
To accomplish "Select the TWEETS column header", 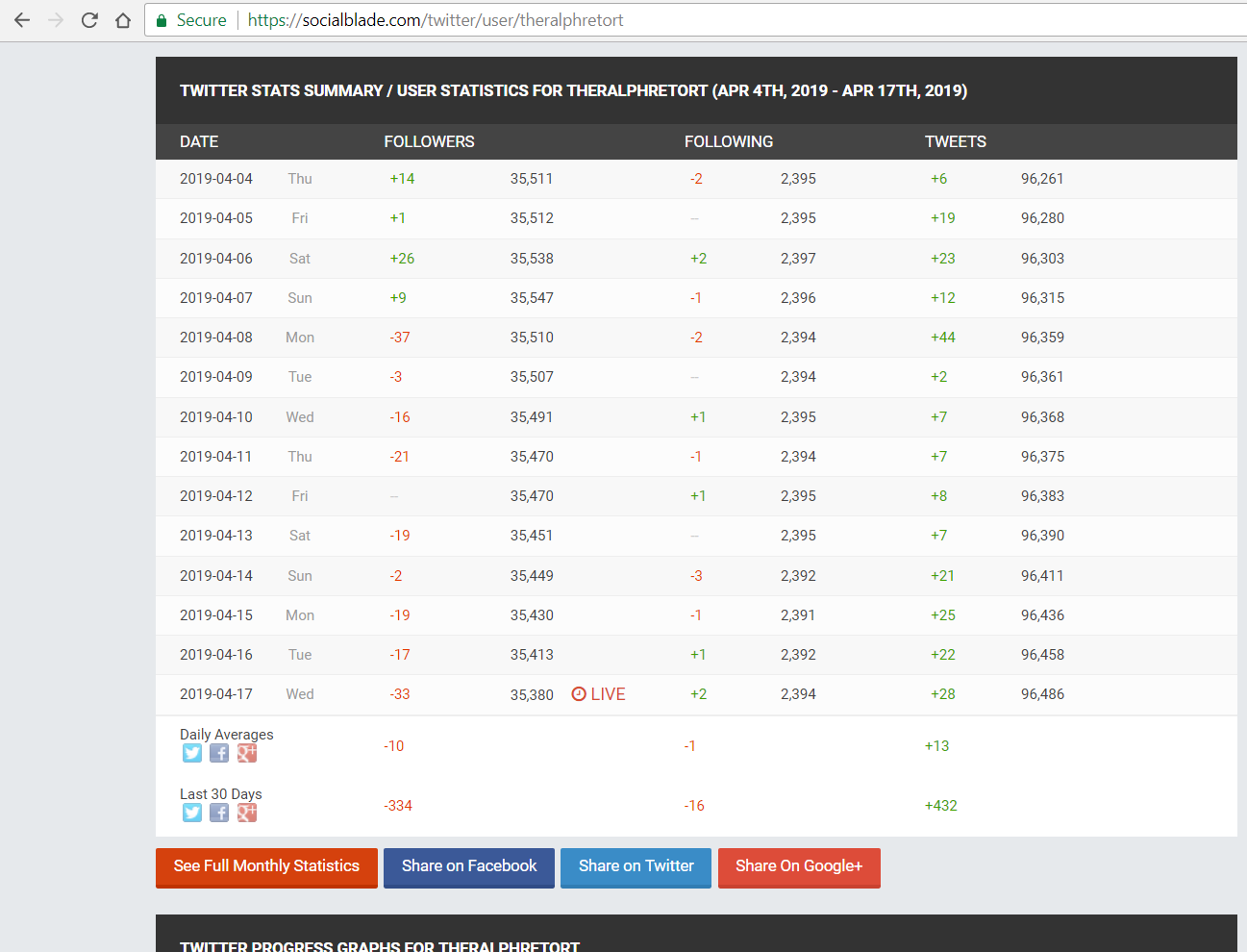I will tap(956, 141).
